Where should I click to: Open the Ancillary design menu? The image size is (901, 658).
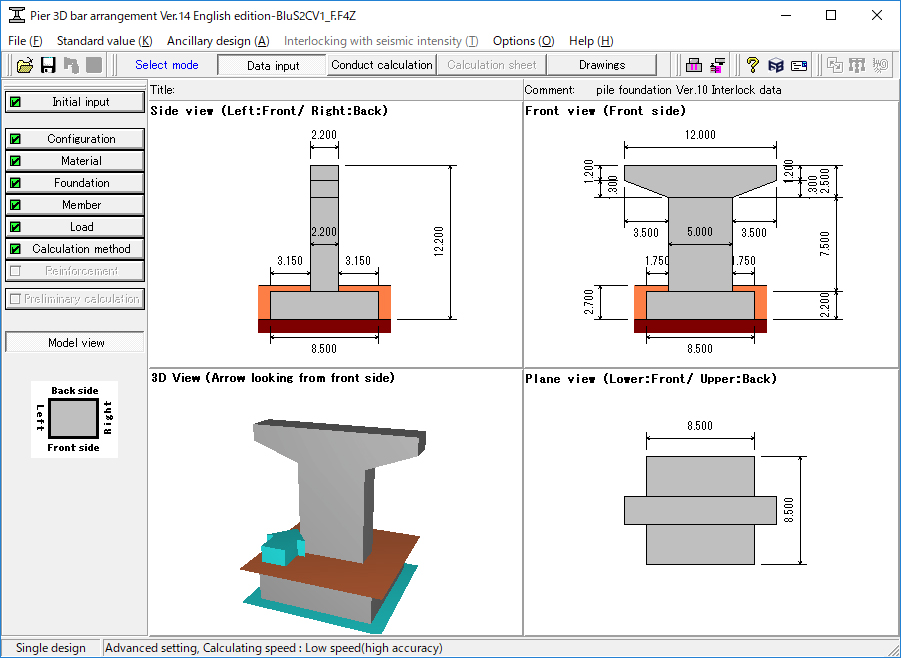click(218, 41)
